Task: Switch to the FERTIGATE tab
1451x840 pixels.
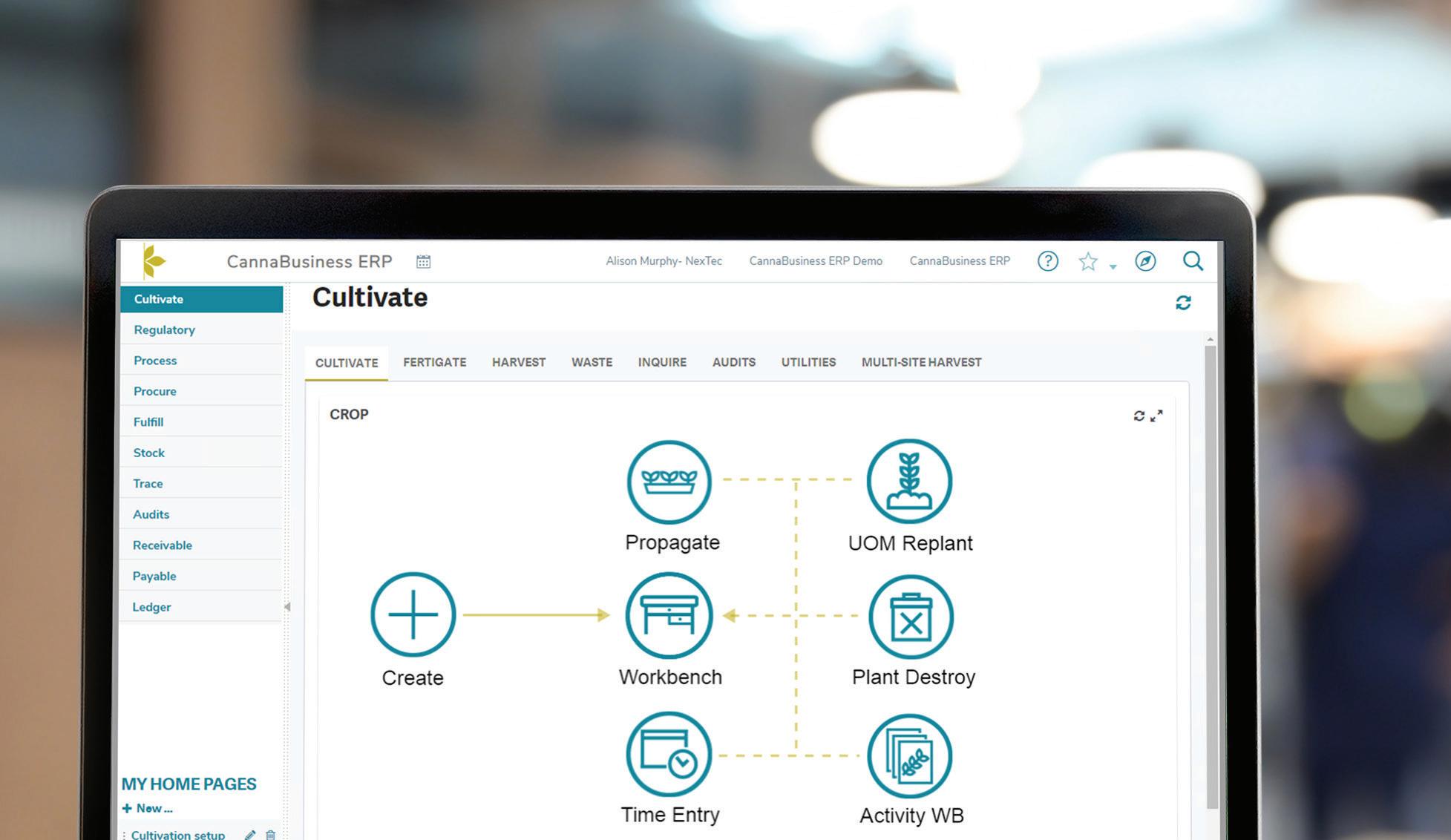Action: click(434, 362)
